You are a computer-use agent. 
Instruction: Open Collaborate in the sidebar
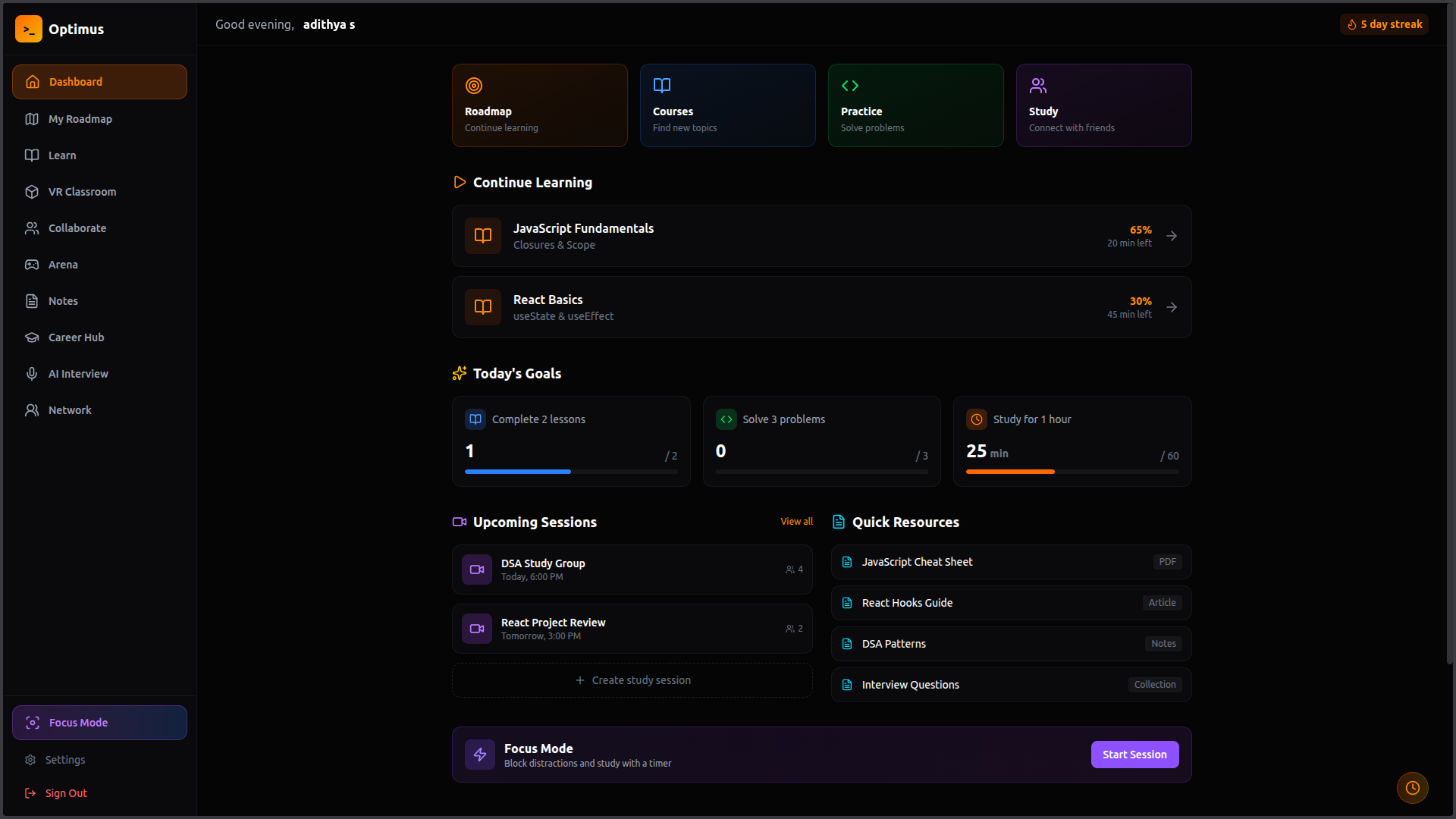77,228
